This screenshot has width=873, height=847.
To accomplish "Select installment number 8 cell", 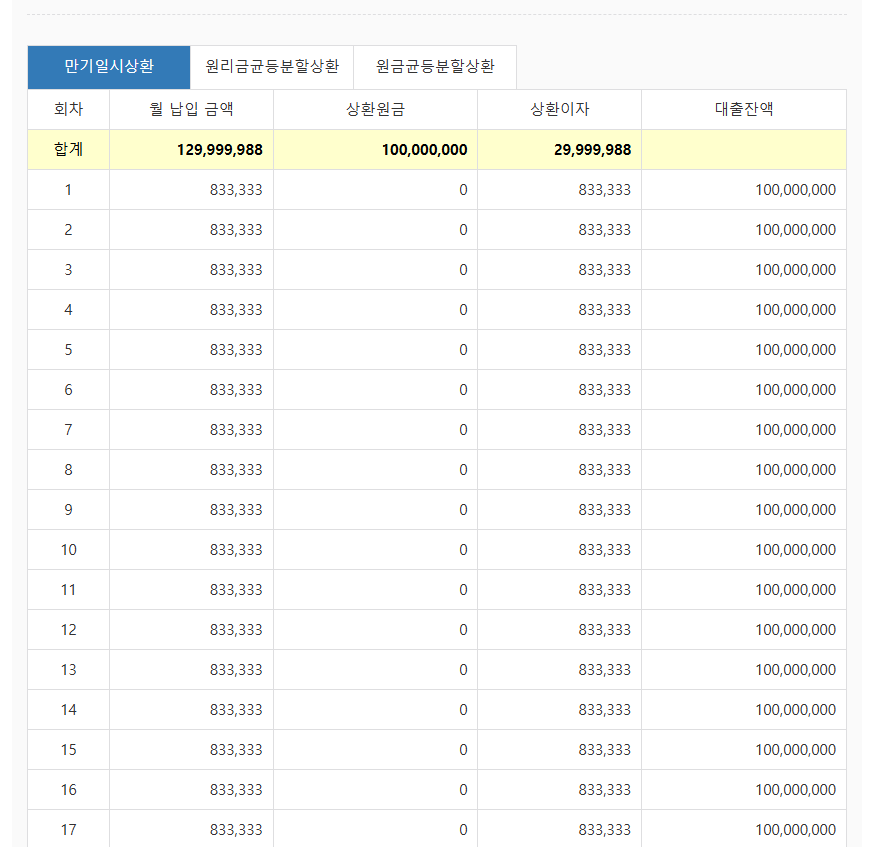I will [68, 470].
